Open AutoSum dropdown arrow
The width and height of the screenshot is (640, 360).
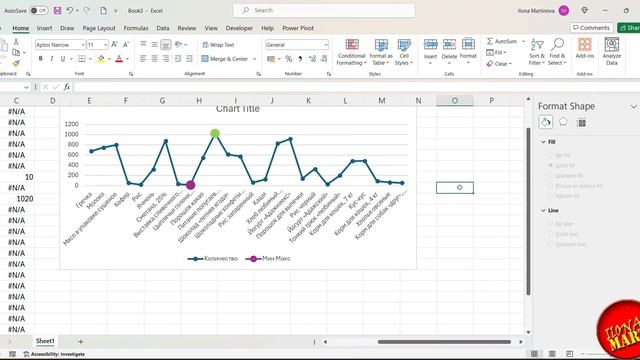(x=523, y=41)
